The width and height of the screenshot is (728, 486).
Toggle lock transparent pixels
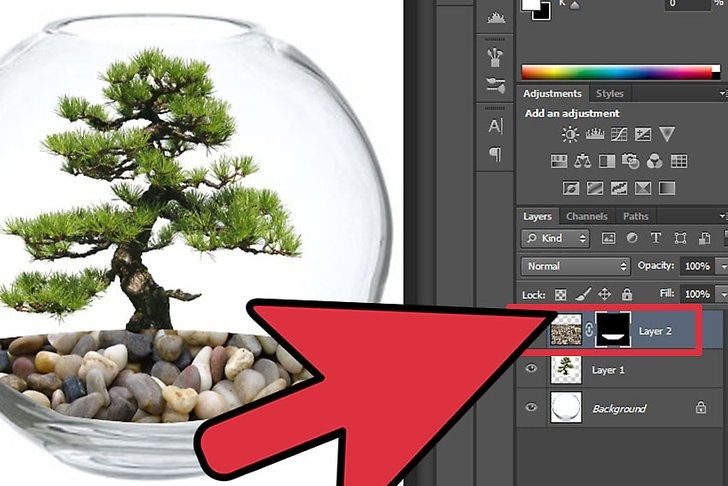tap(560, 295)
